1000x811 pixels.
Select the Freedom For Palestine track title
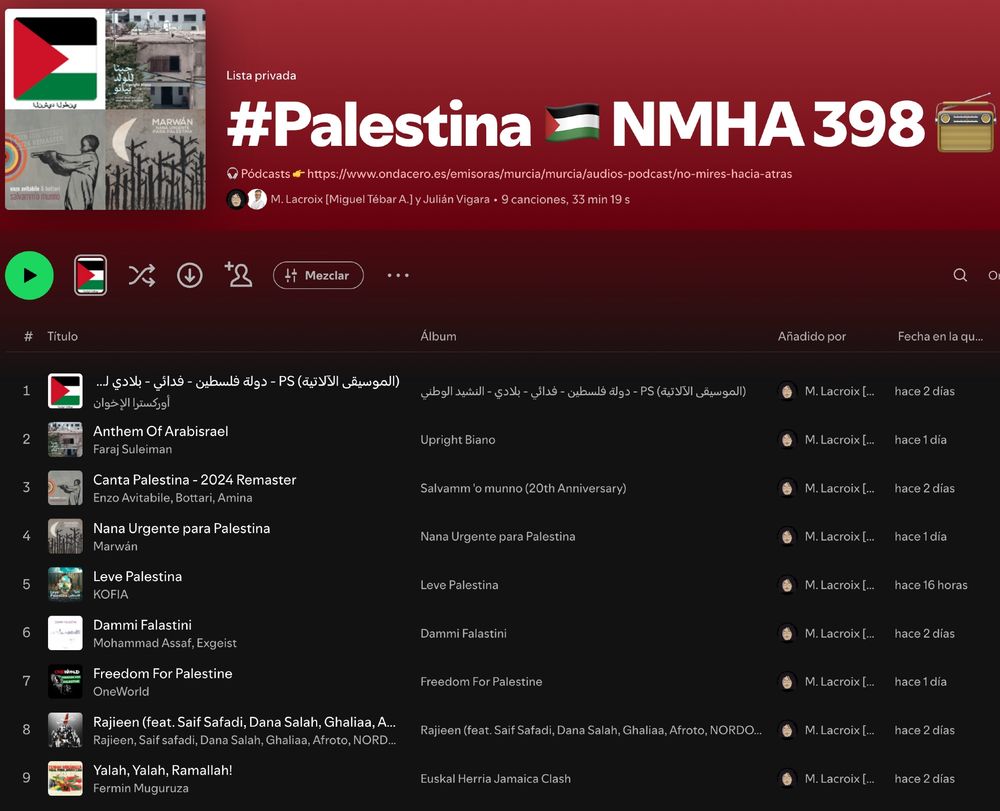(163, 674)
